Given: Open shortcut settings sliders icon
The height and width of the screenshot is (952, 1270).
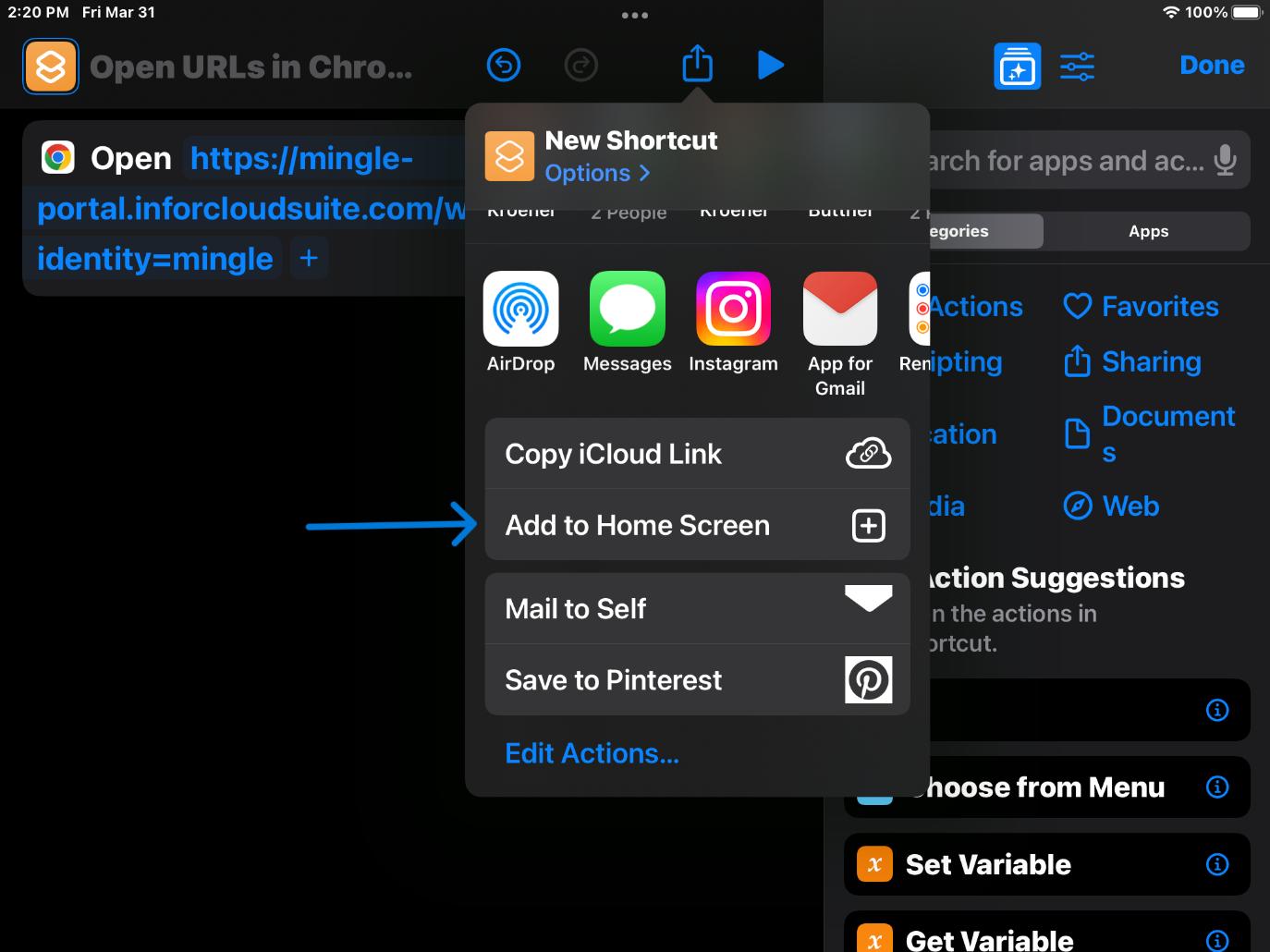Looking at the screenshot, I should pos(1078,67).
